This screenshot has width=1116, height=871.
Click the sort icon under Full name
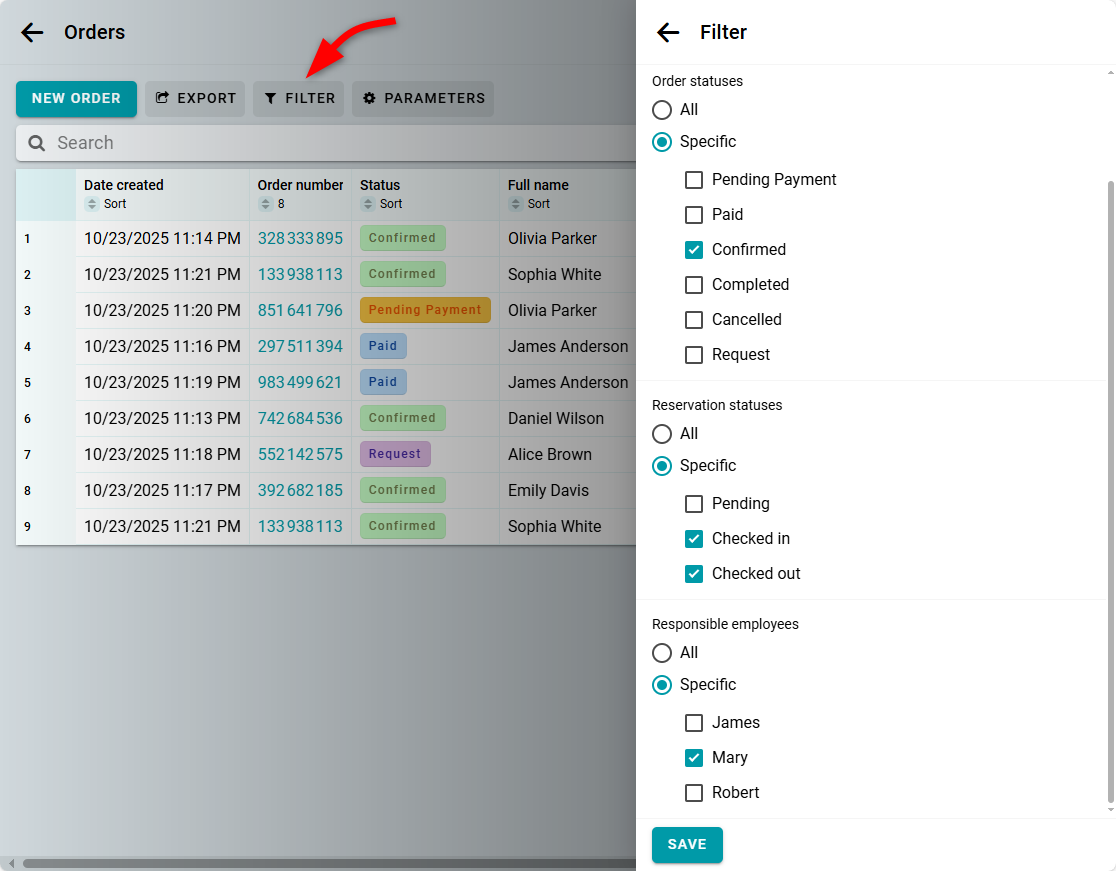pos(516,204)
